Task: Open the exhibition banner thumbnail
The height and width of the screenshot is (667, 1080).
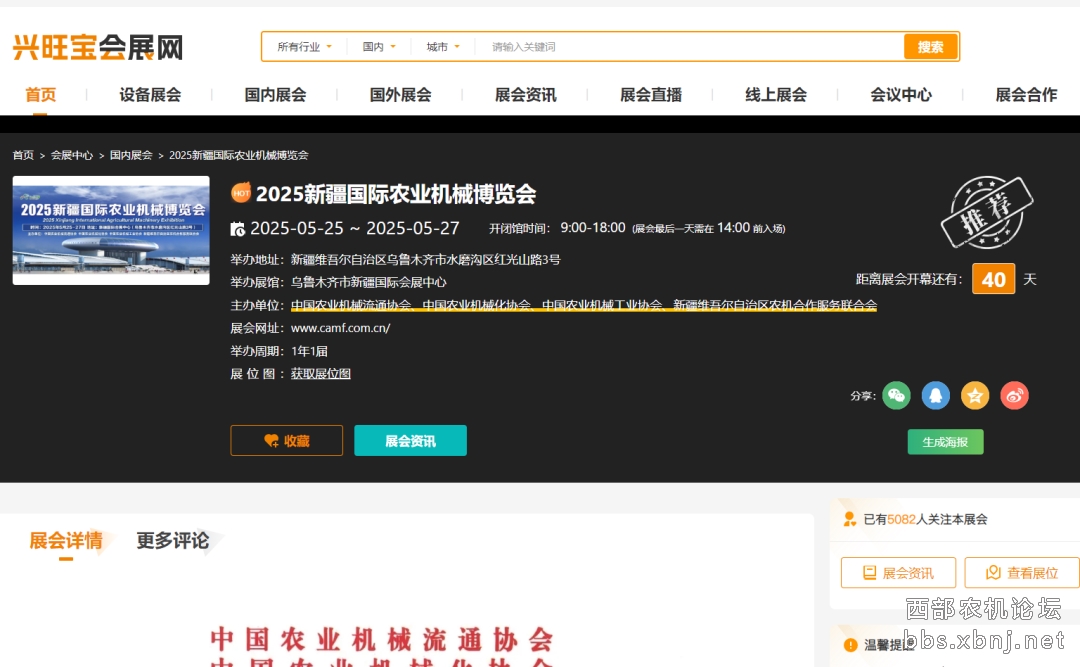Action: (111, 230)
